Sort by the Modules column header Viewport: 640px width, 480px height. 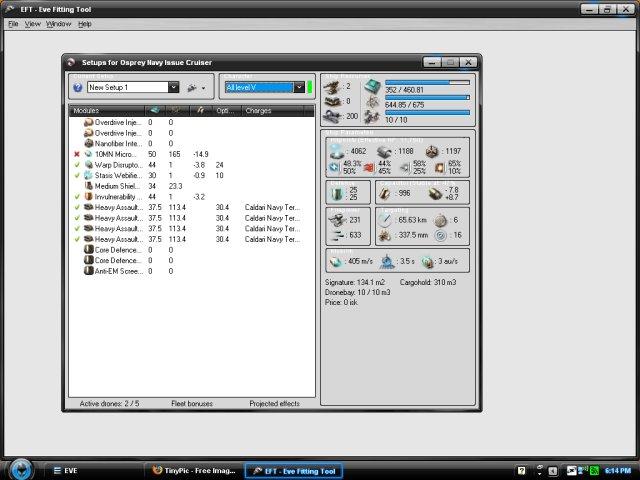click(107, 111)
